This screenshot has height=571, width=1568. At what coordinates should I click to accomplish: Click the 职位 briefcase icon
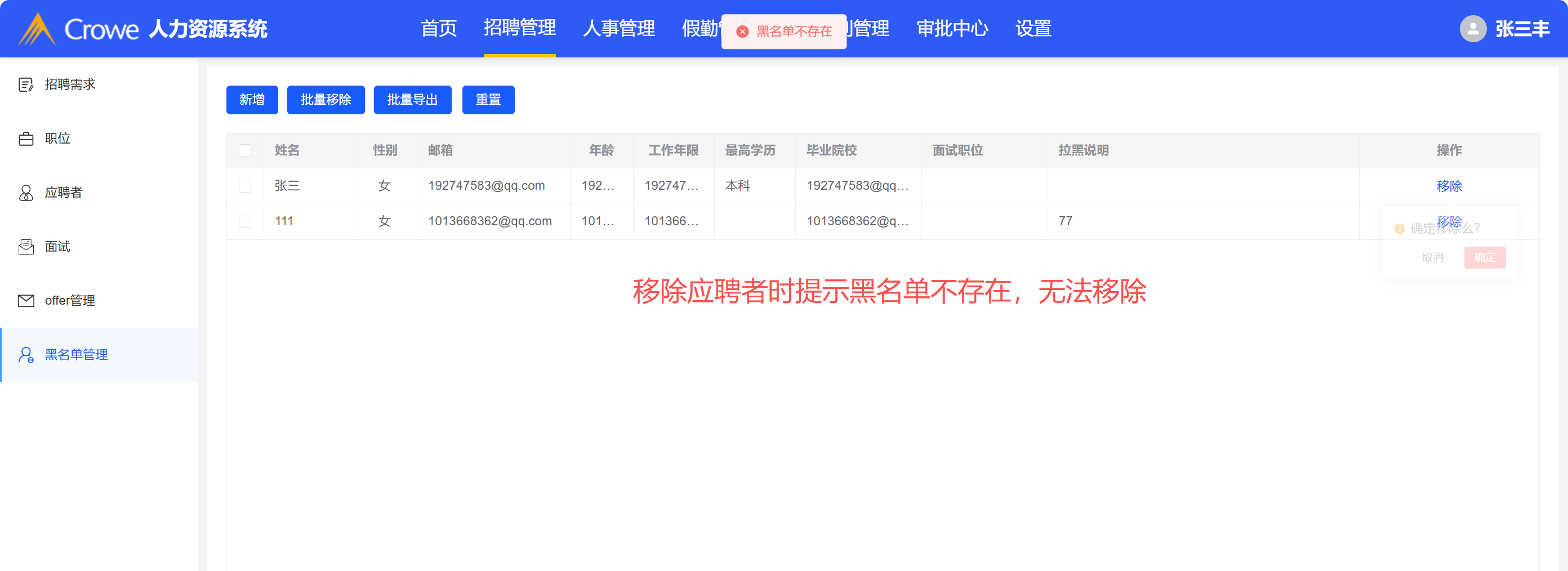26,139
